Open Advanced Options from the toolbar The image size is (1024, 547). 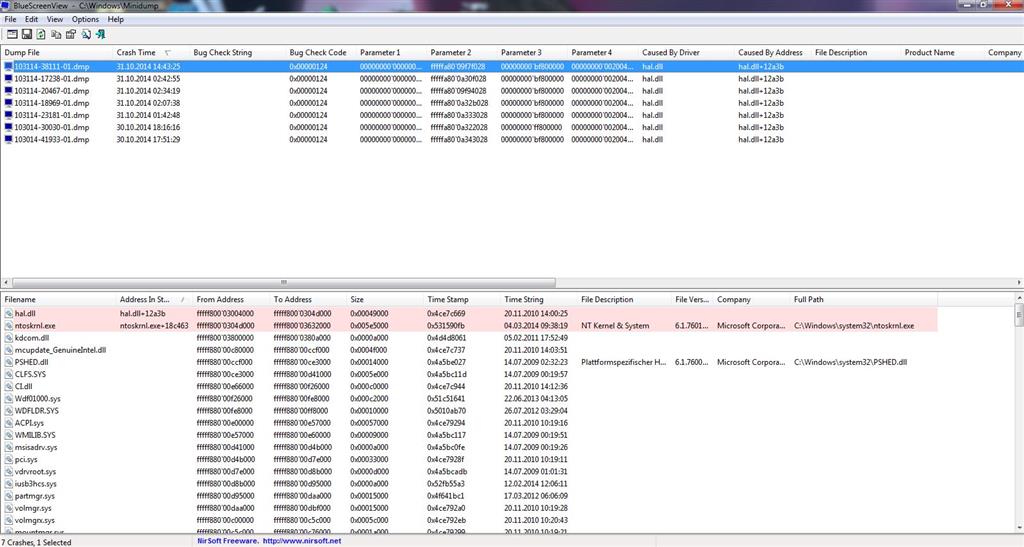pyautogui.click(x=12, y=34)
